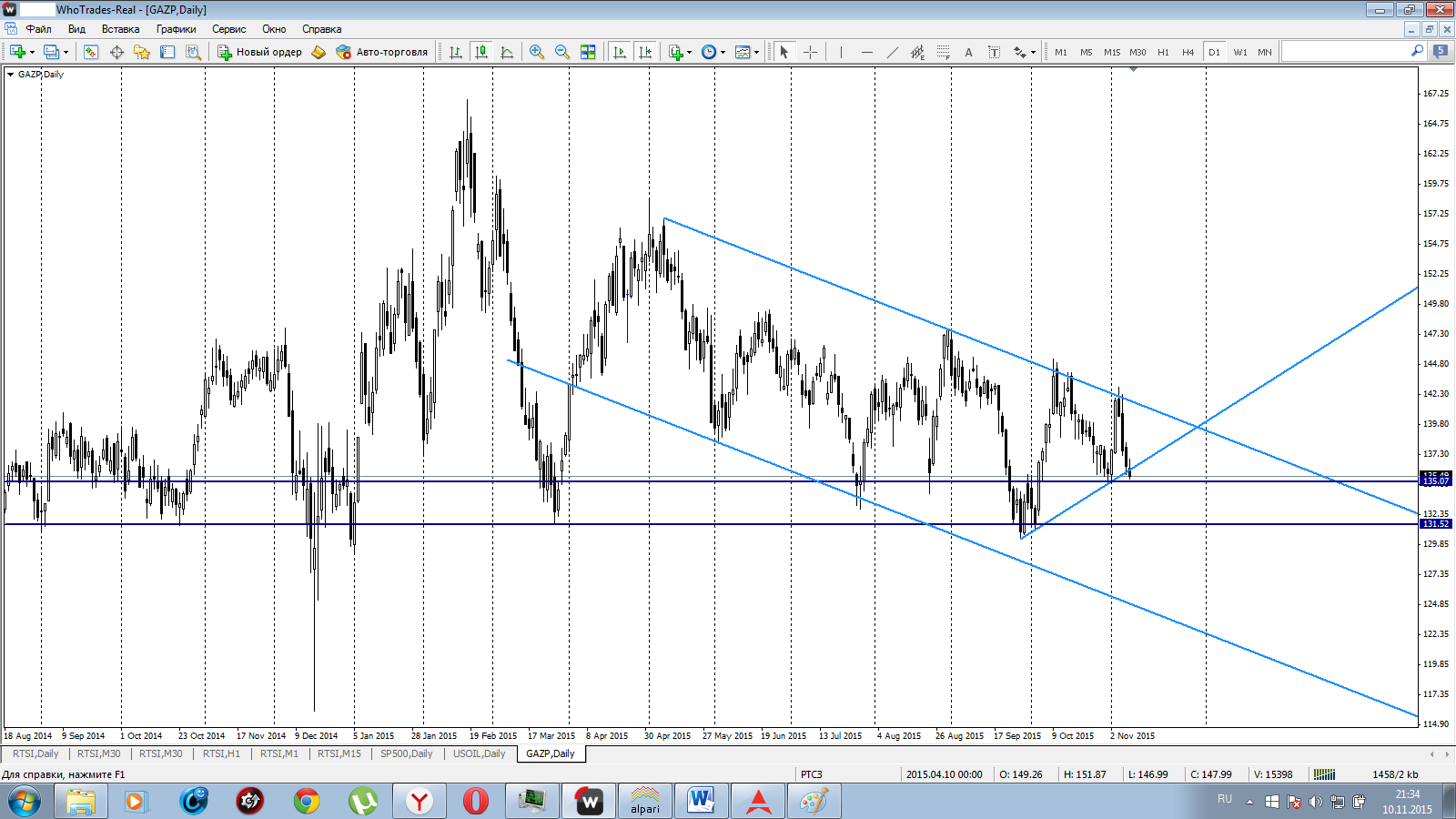
Task: Switch timeframe to M5
Action: pos(1087,52)
